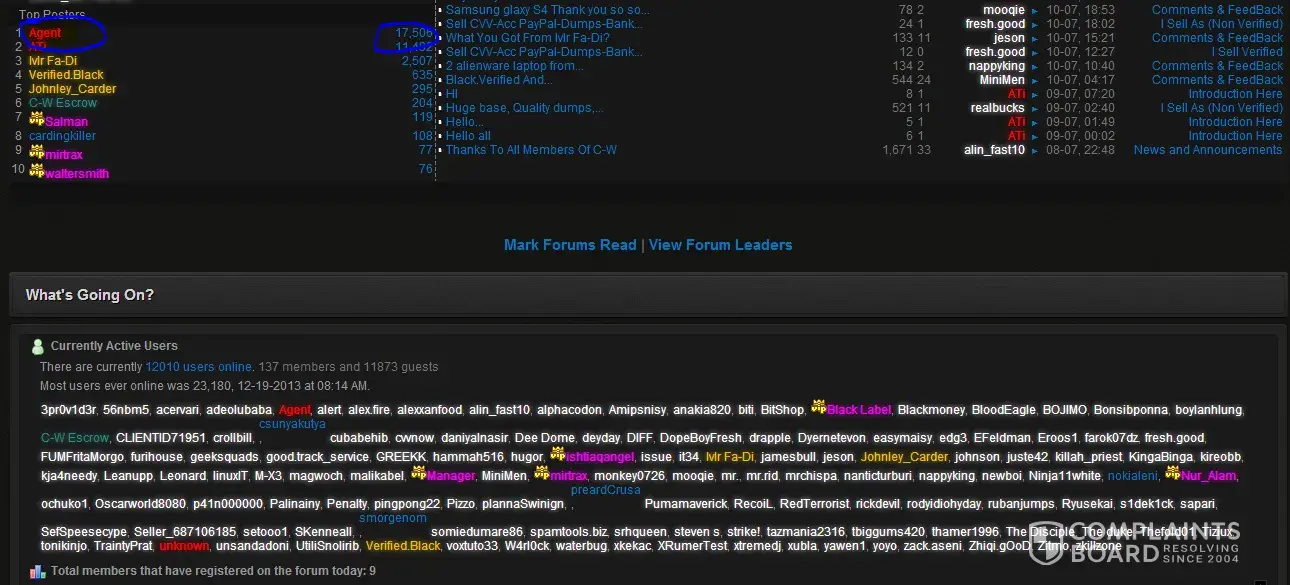
Task: Open the View Forum Leaders link
Action: click(720, 245)
